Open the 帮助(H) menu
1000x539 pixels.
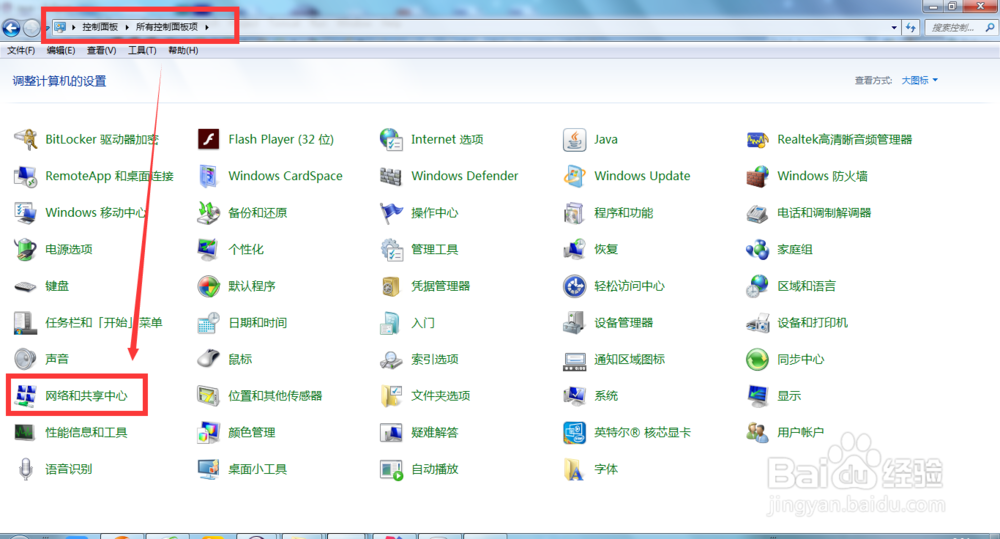tap(183, 50)
